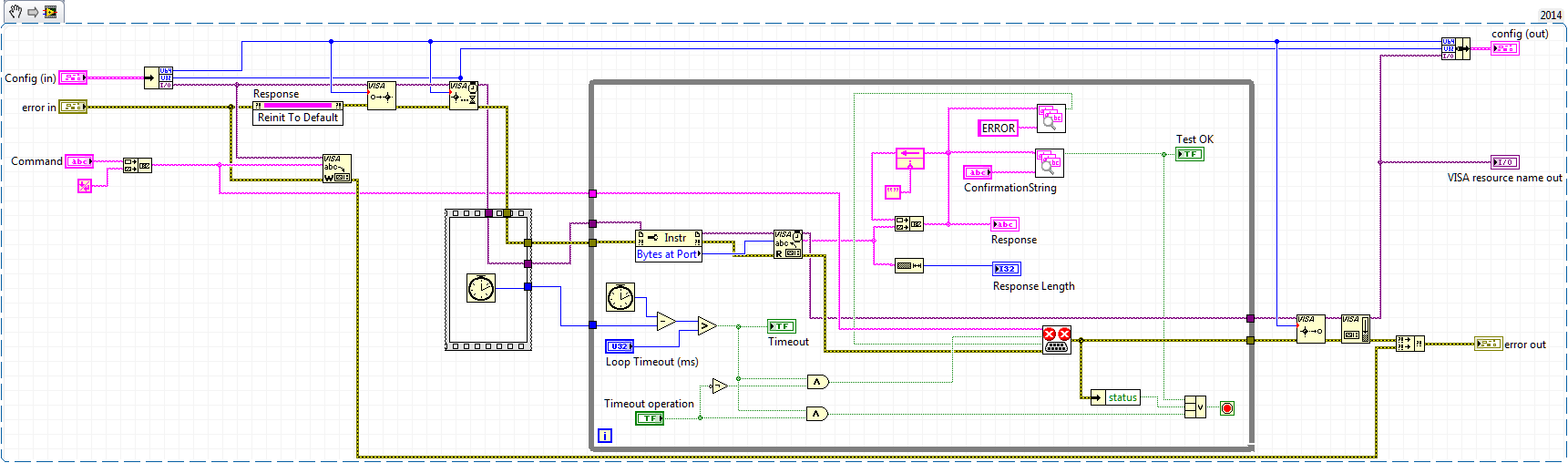Select the feedback node with left arrow
1568x463 pixels.
(x=910, y=159)
